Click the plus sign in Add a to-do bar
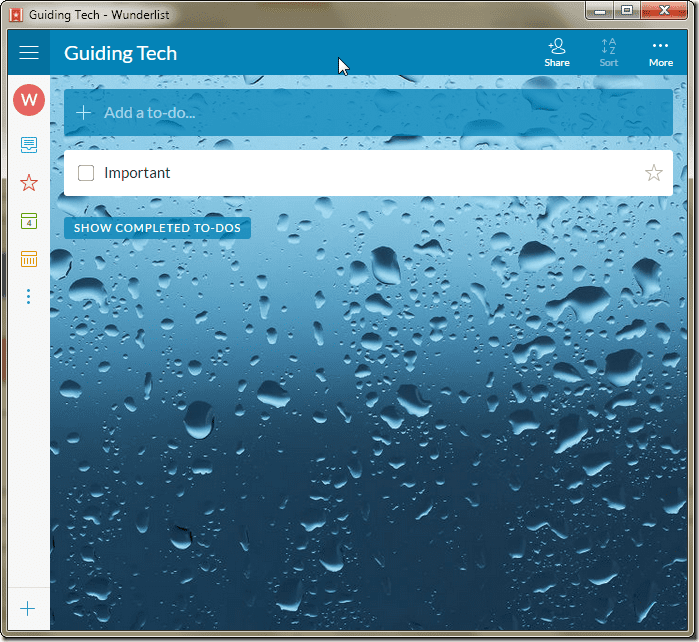The width and height of the screenshot is (699, 642). pyautogui.click(x=83, y=113)
